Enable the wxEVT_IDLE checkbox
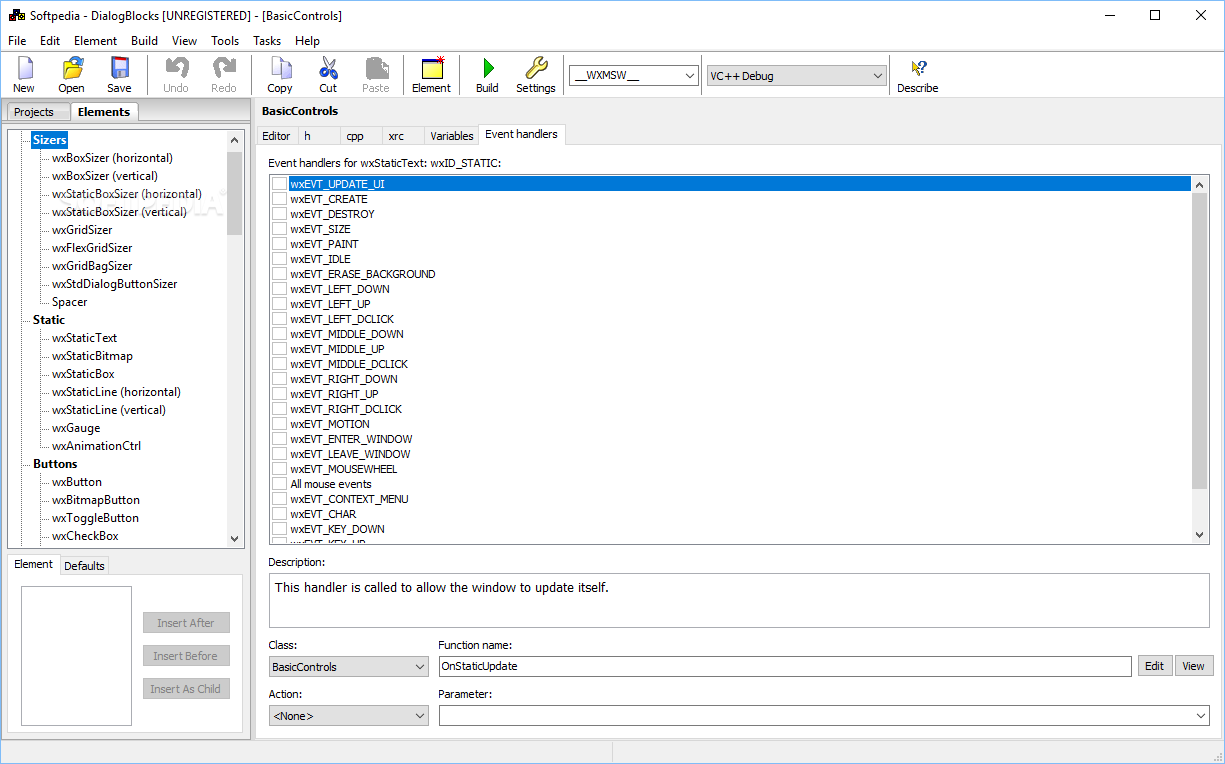Screen dimensions: 1225x764 pos(279,259)
